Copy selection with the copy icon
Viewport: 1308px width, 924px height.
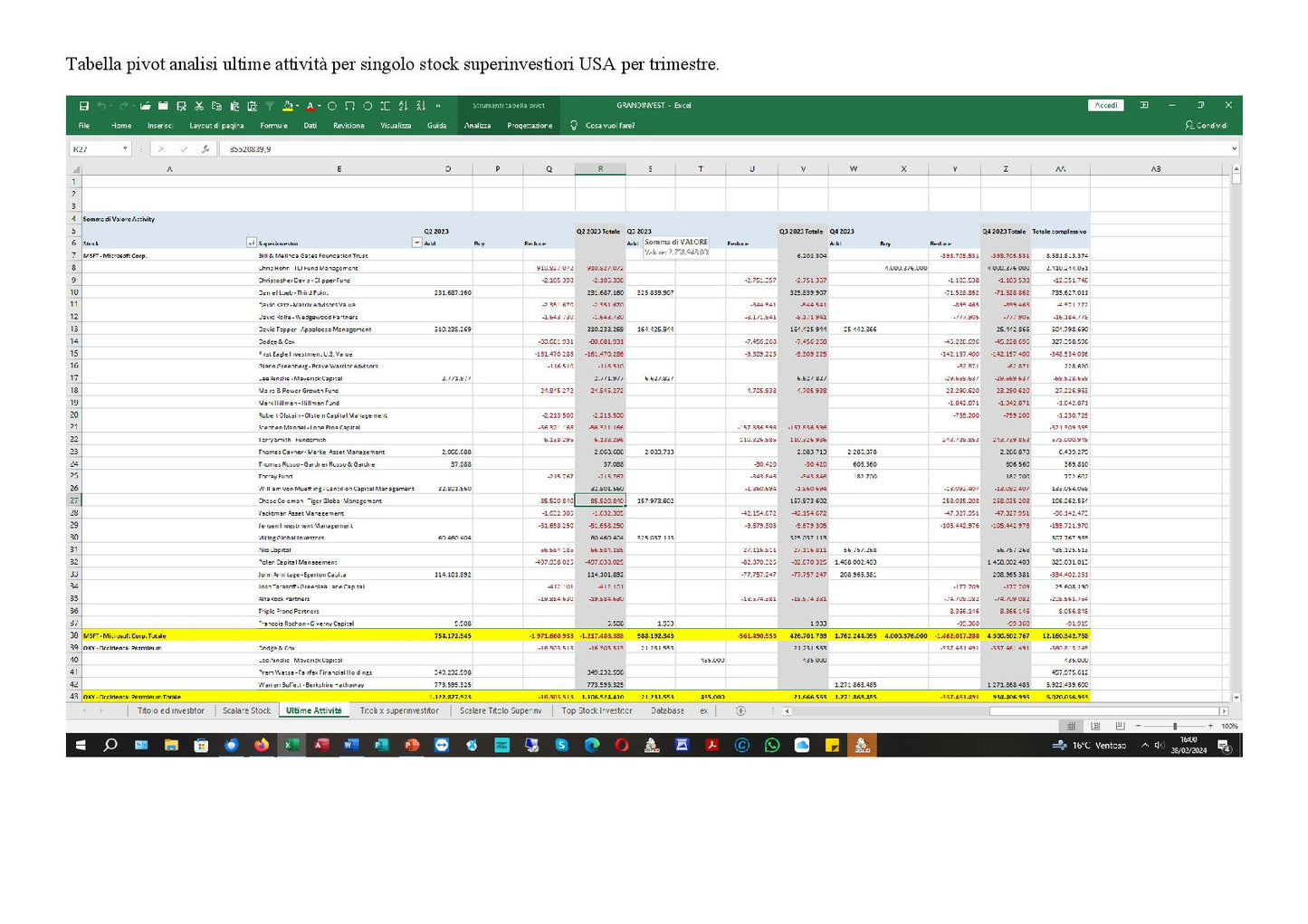pos(216,106)
